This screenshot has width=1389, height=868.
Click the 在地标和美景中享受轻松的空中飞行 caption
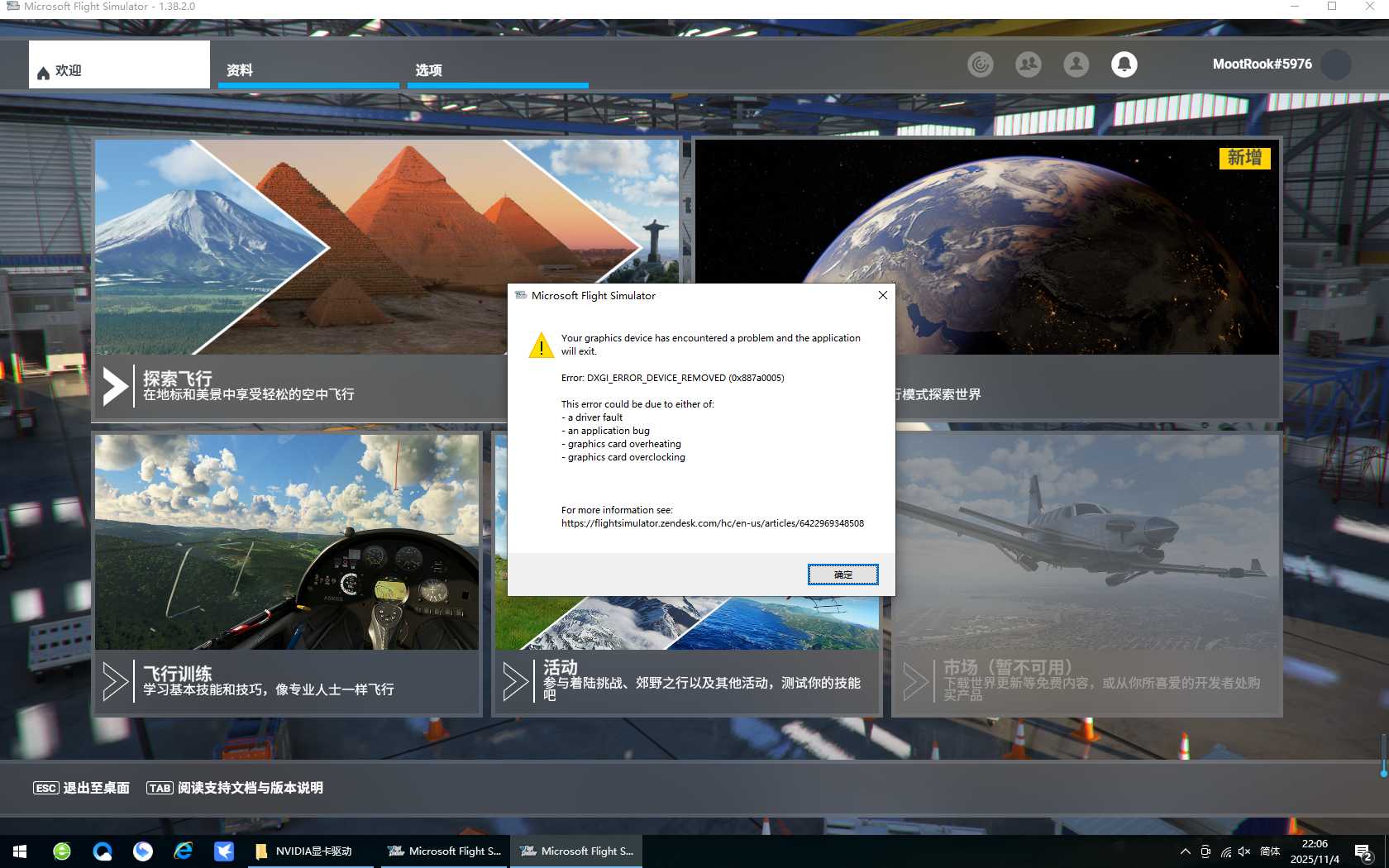click(x=249, y=395)
